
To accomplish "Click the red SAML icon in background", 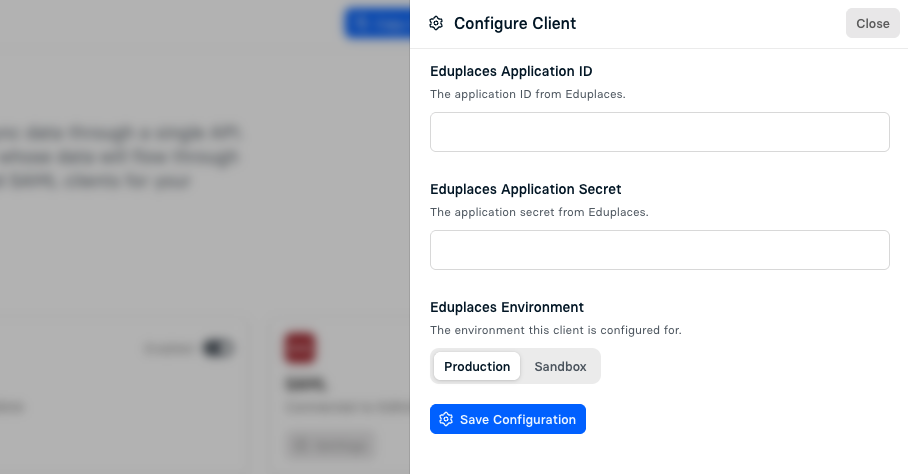I will click(299, 348).
